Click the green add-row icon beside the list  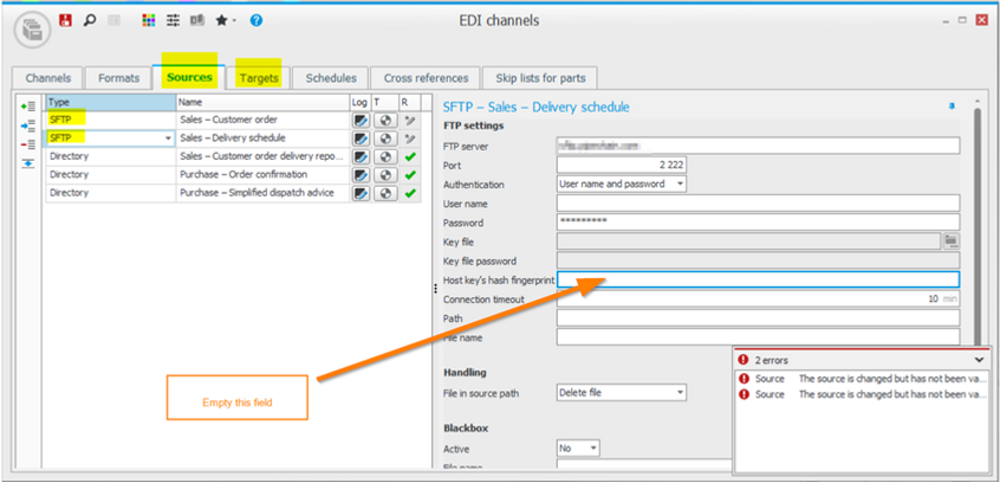(29, 105)
